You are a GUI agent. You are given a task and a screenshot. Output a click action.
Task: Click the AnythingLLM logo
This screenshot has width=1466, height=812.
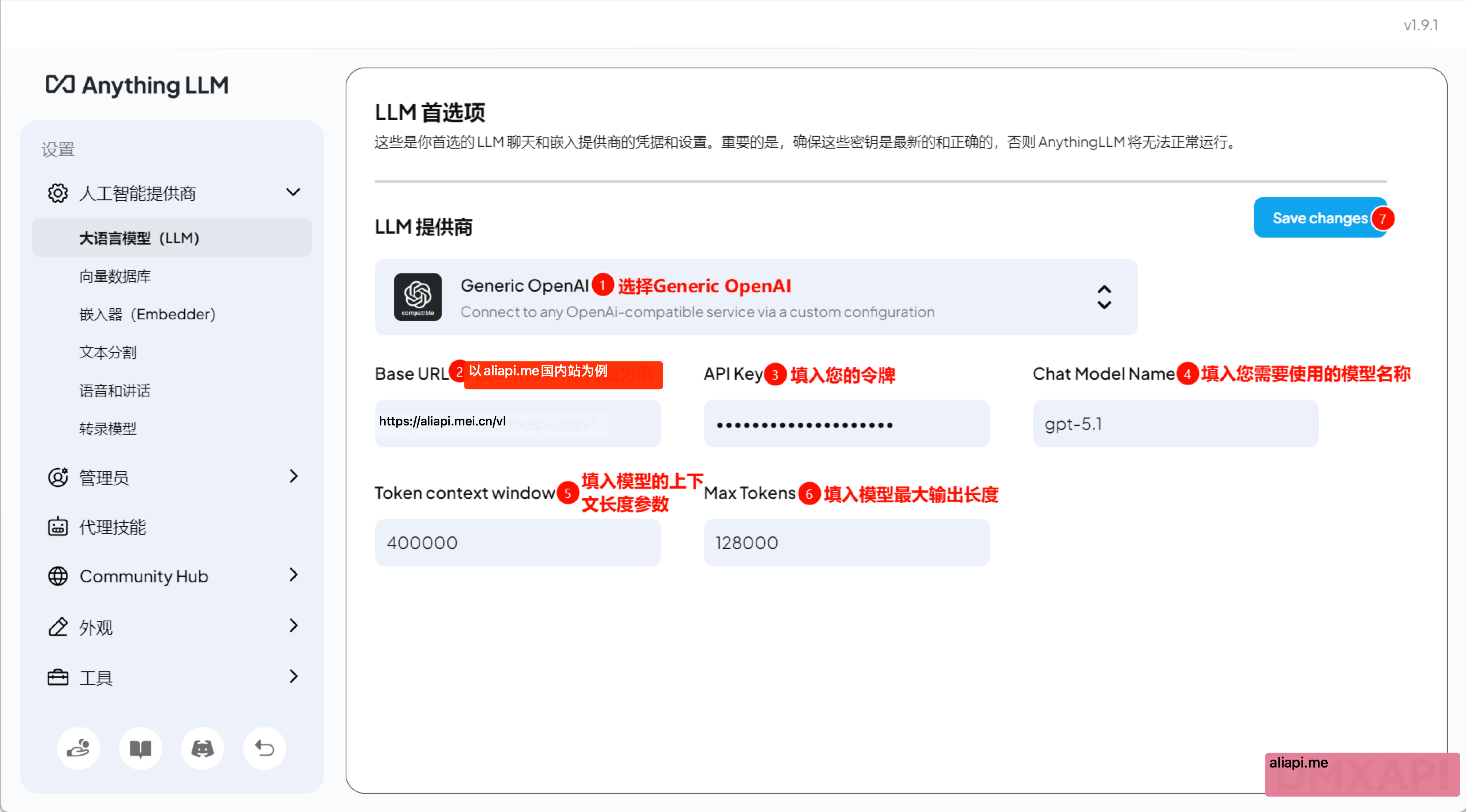[137, 85]
